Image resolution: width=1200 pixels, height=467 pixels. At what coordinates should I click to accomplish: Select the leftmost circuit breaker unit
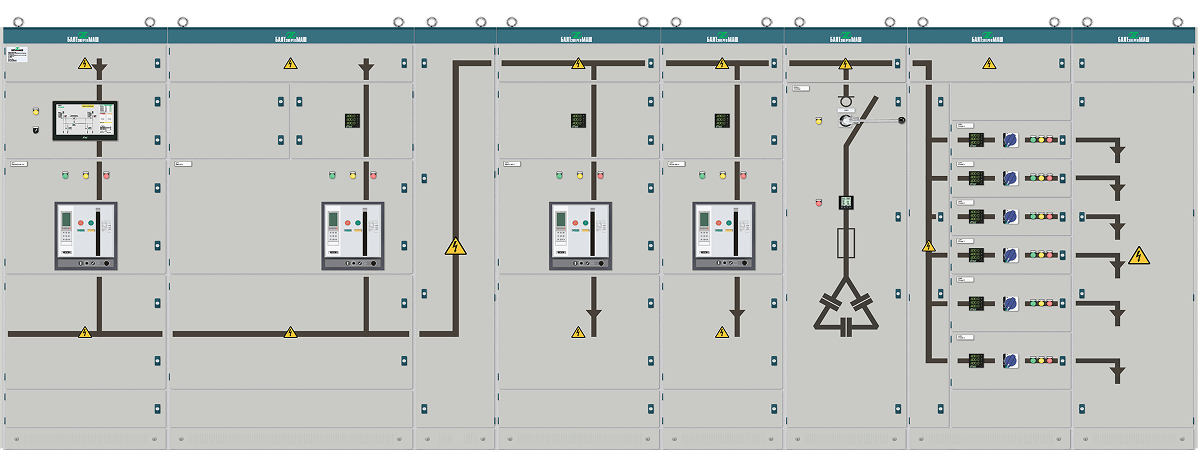pyautogui.click(x=86, y=236)
